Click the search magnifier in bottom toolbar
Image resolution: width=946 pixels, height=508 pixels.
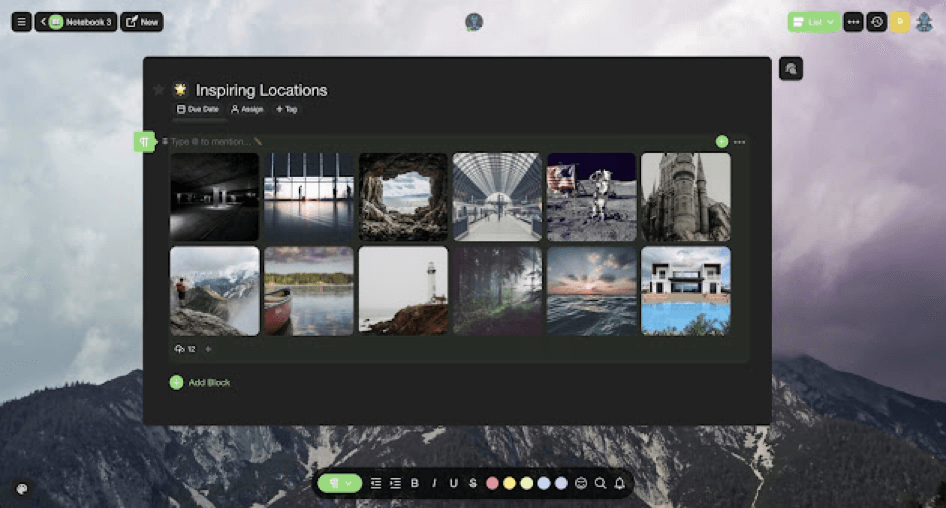click(x=600, y=483)
